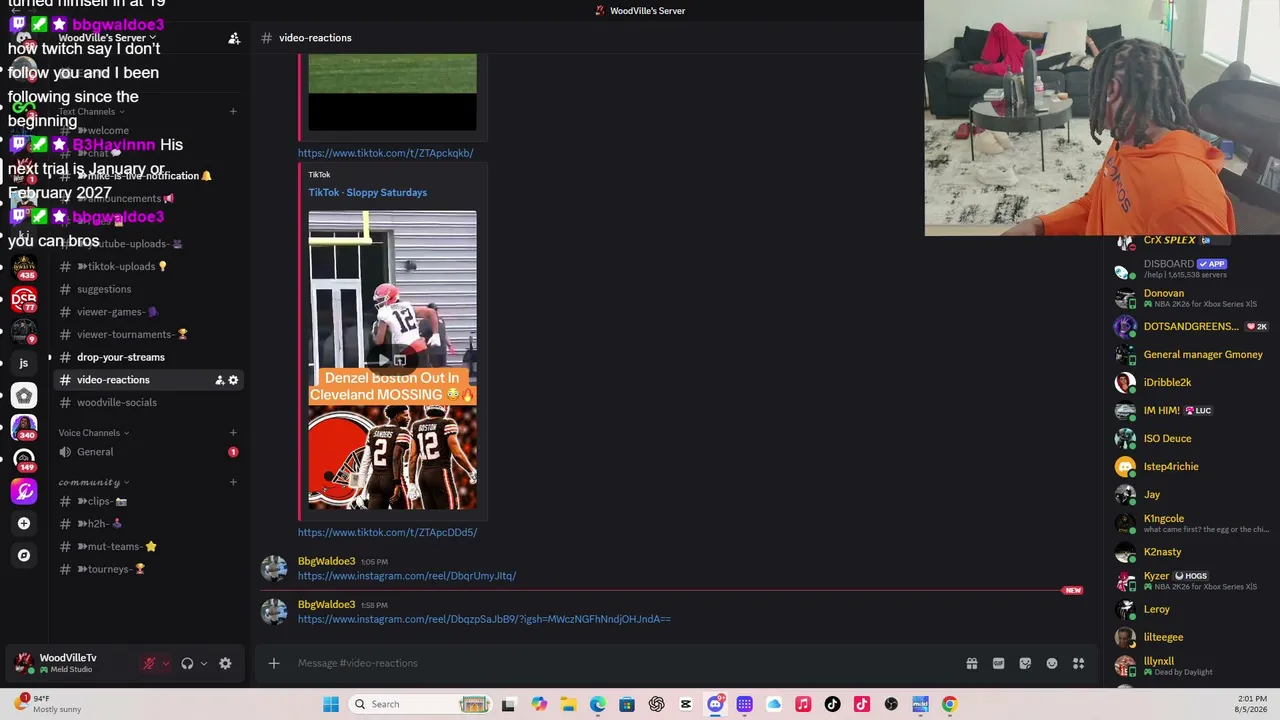Open File Explorer from the taskbar

point(568,704)
